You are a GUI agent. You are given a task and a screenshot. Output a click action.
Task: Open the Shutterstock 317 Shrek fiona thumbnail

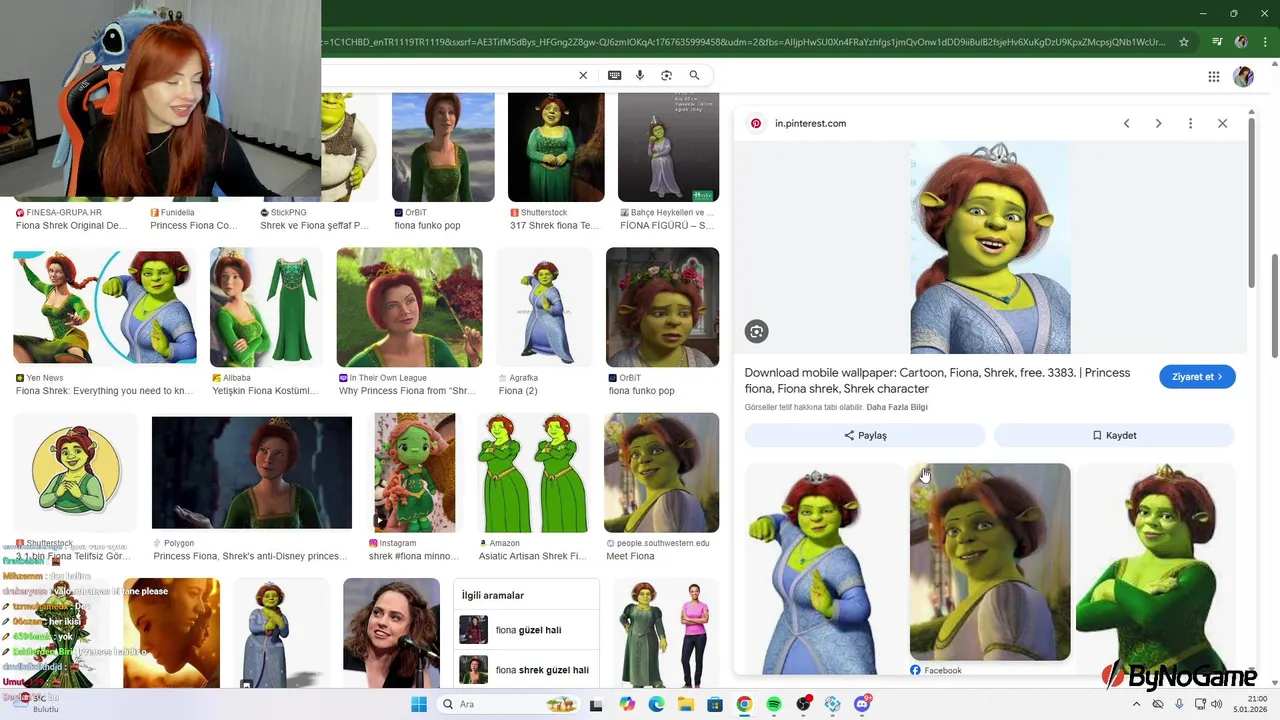(x=556, y=147)
